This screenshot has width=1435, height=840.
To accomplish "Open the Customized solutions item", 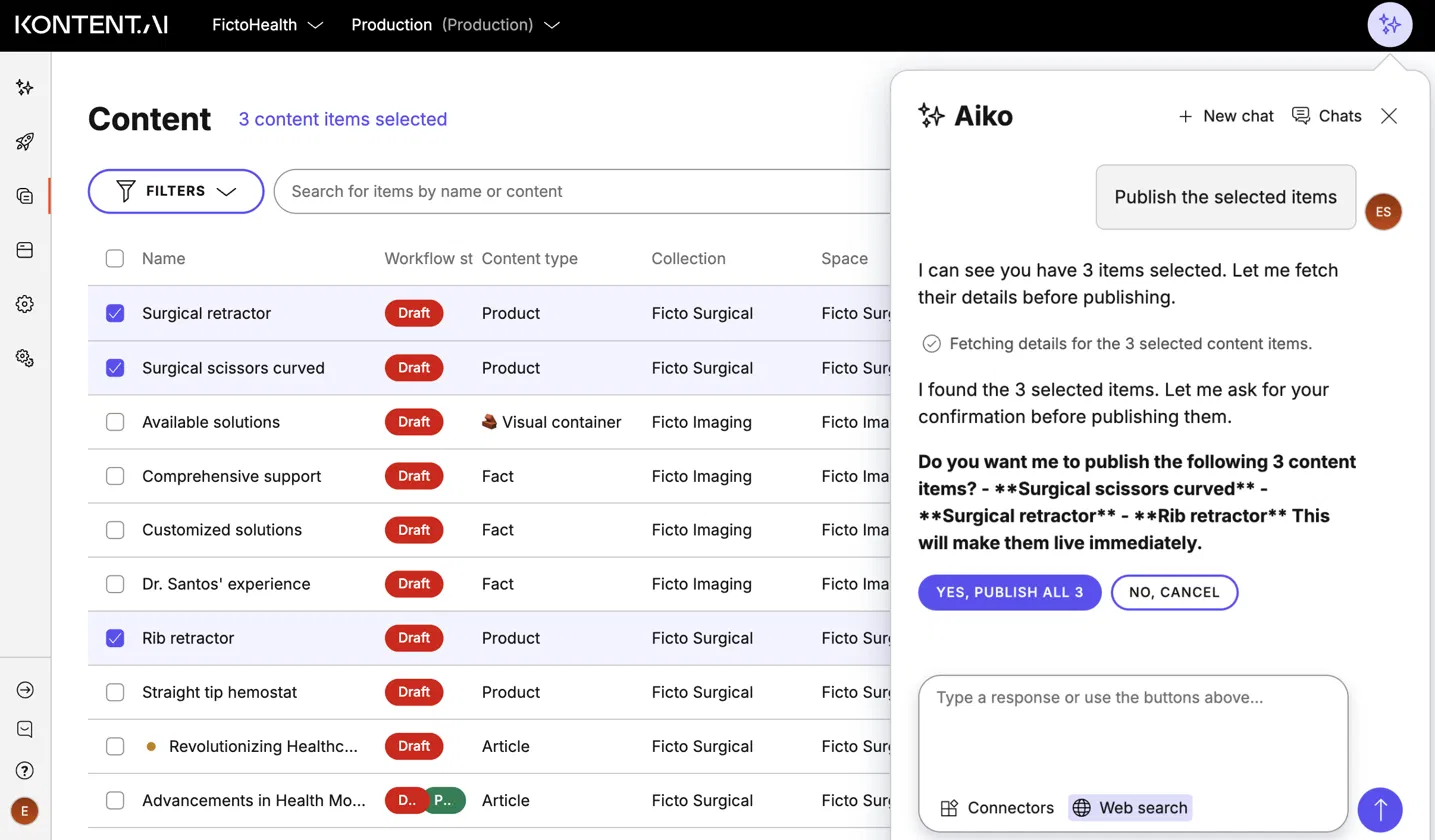I will pyautogui.click(x=222, y=530).
